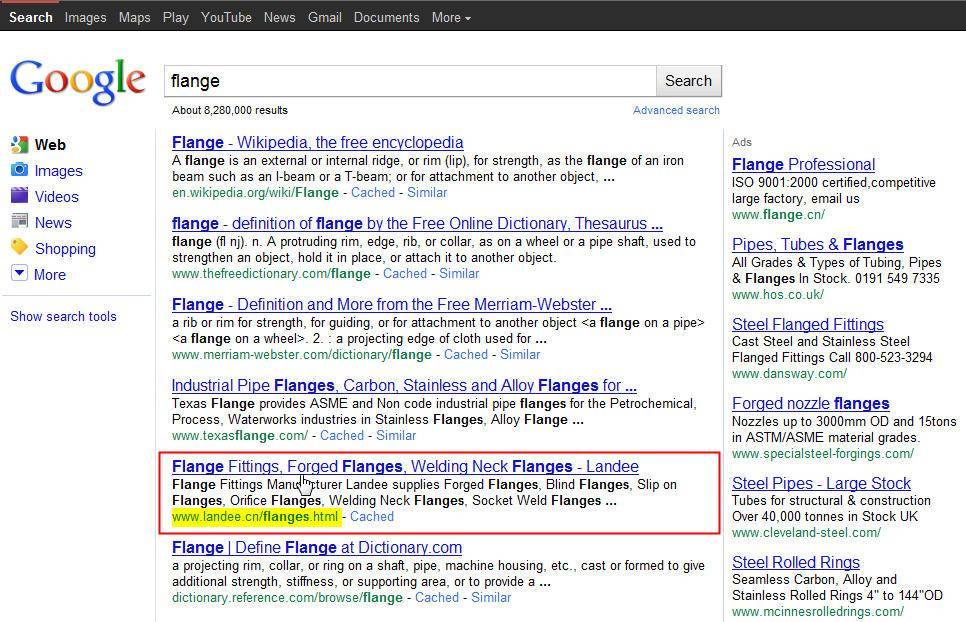
Task: Open Industrial Pipe Flanges result title
Action: pyautogui.click(x=404, y=386)
